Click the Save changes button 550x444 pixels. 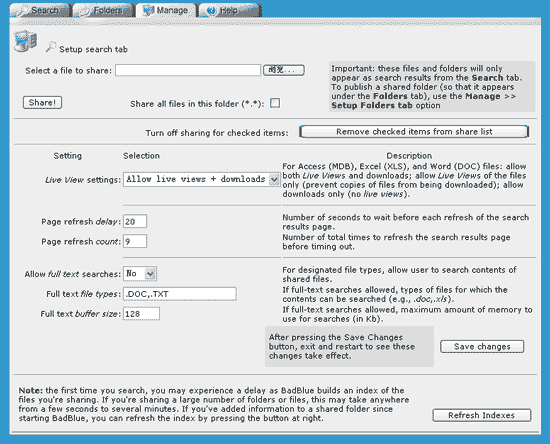point(482,347)
